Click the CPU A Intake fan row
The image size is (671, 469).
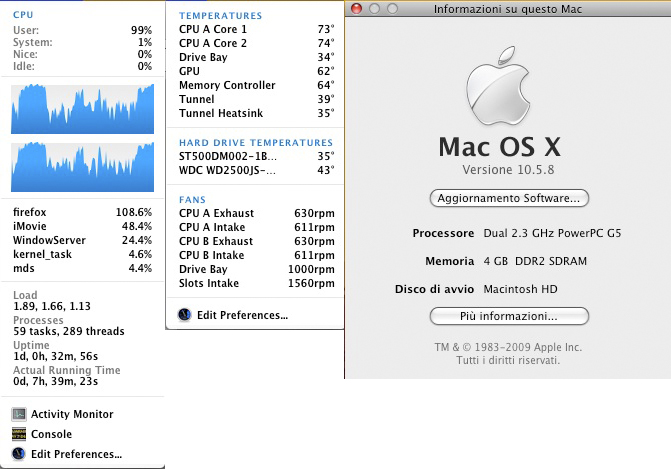[255, 227]
